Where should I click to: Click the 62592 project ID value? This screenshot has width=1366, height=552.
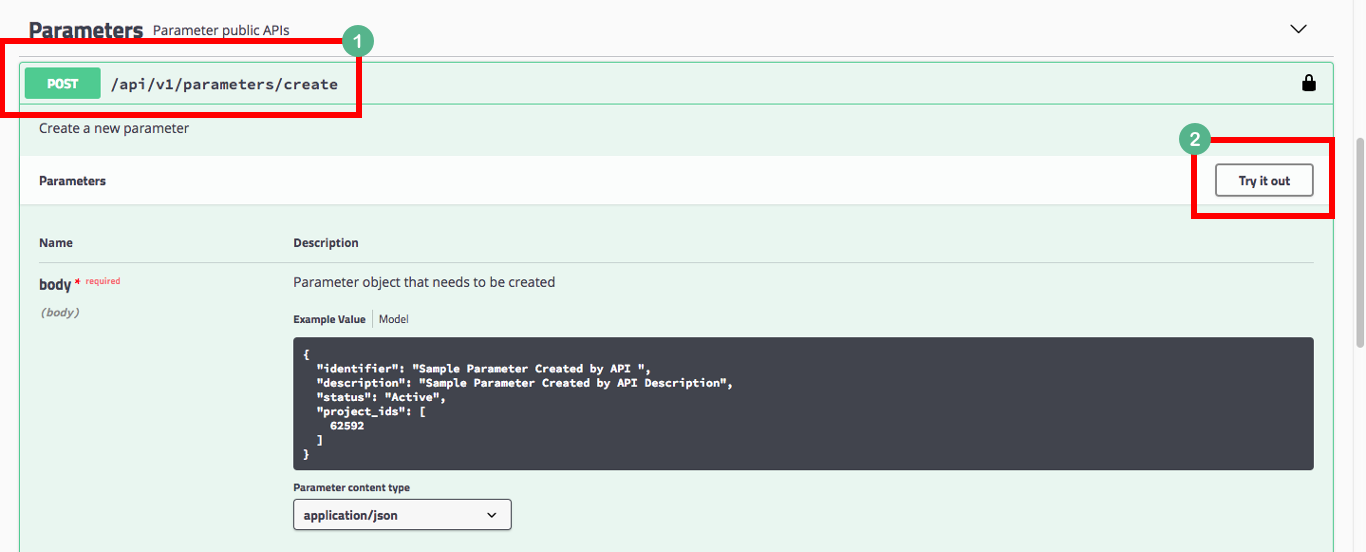pos(346,425)
